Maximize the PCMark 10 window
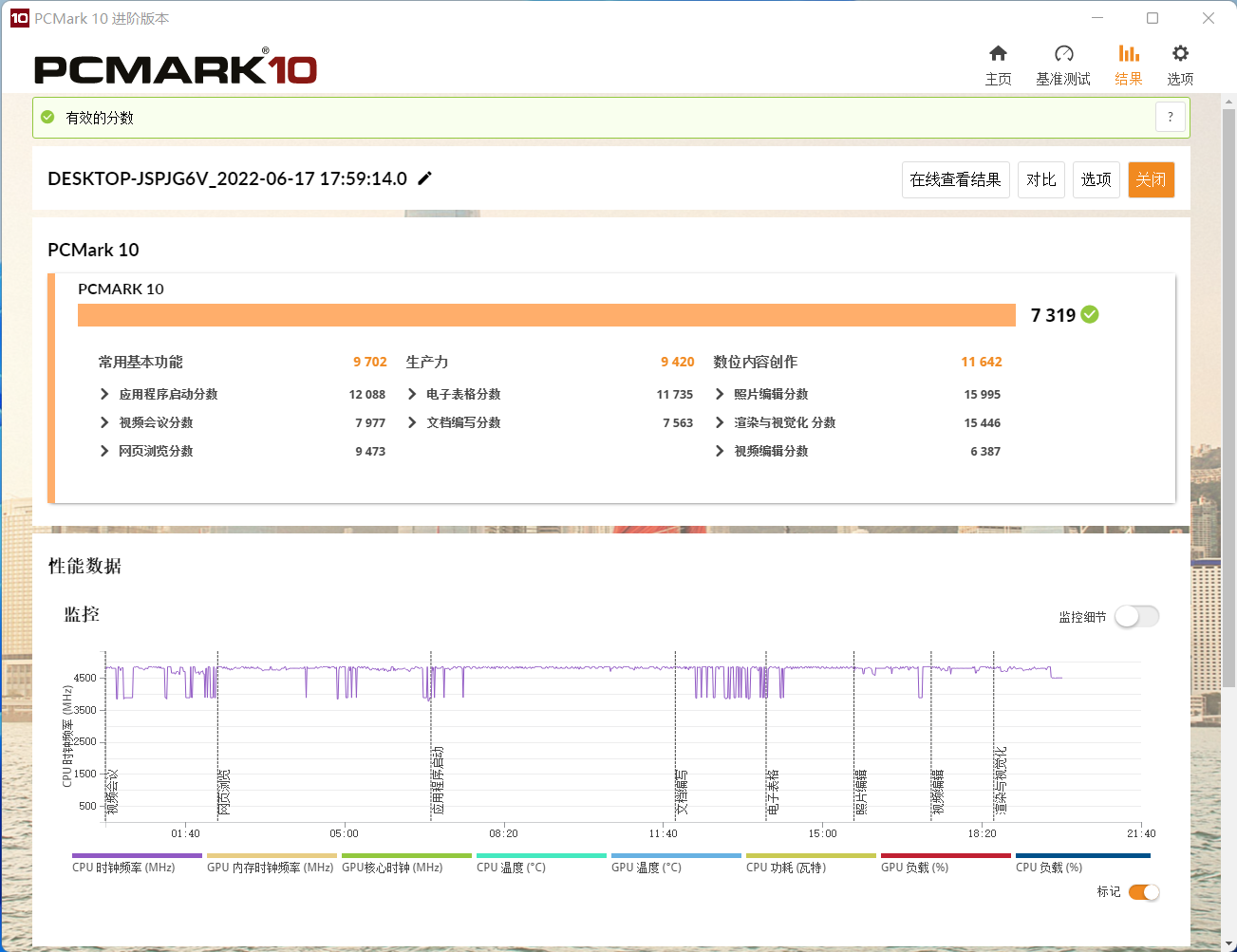 pyautogui.click(x=1153, y=18)
